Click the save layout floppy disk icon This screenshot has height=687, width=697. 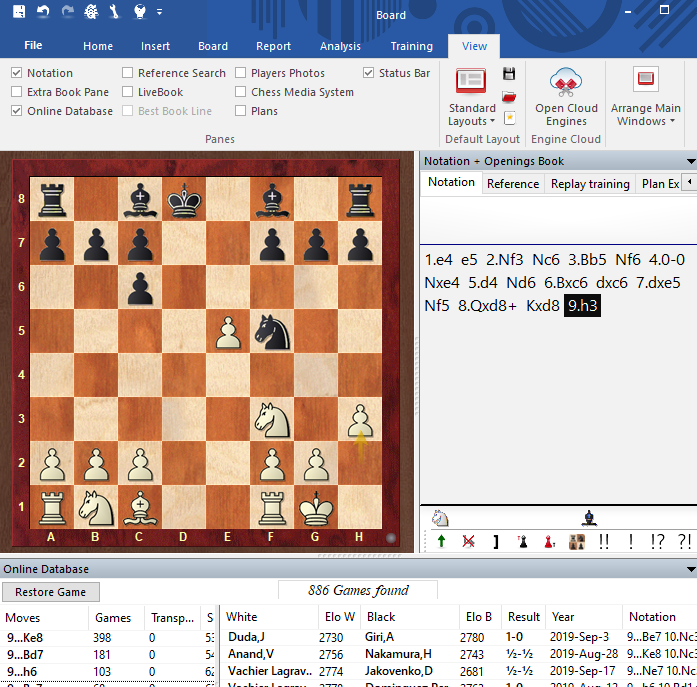point(509,74)
